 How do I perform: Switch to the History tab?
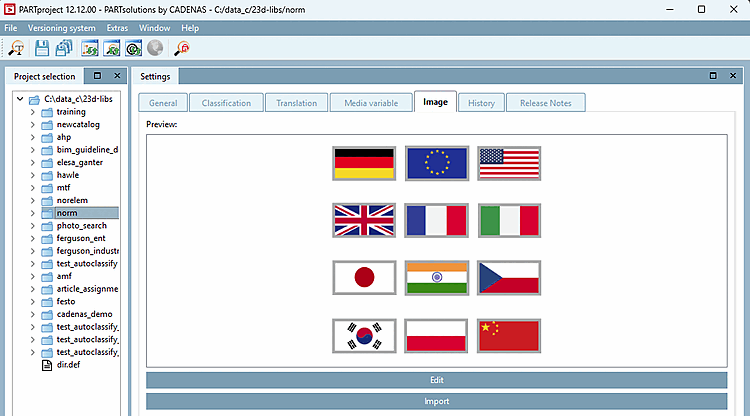coord(481,103)
